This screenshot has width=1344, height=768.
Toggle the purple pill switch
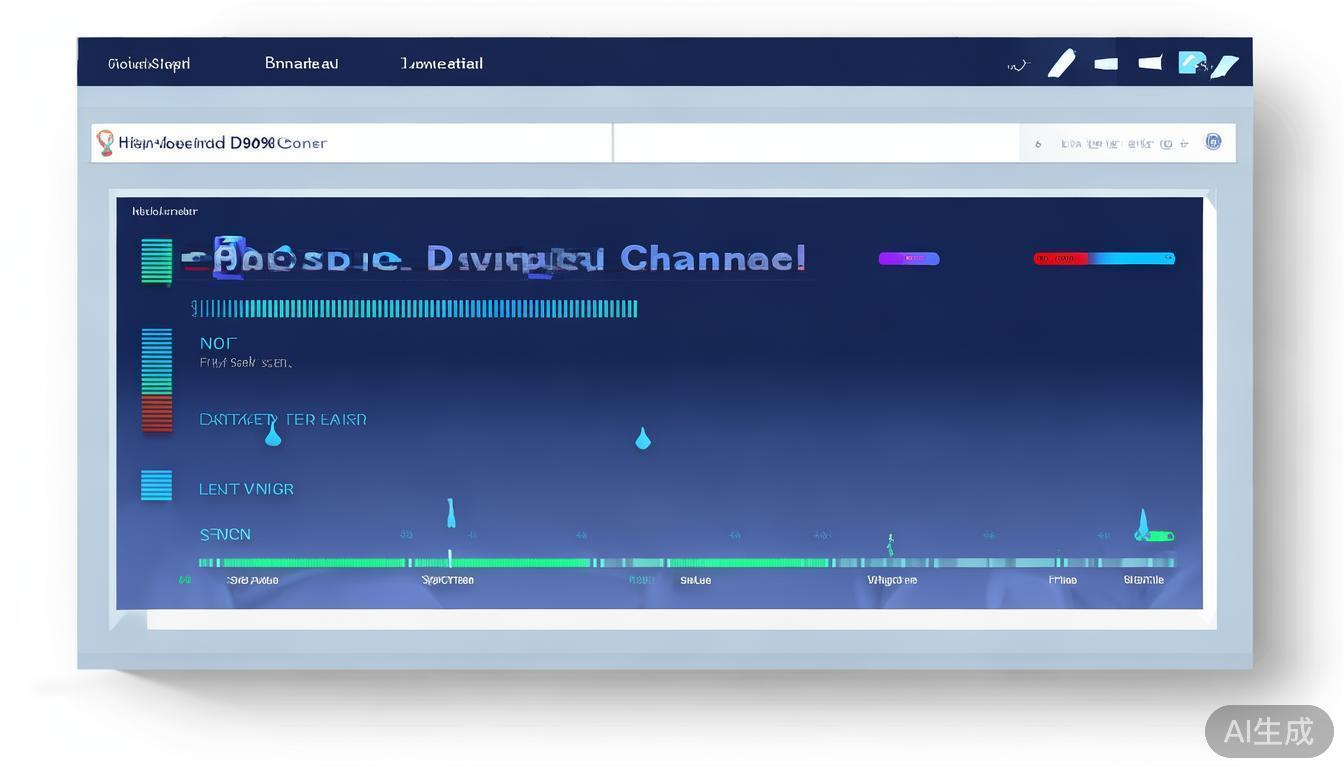coord(908,258)
